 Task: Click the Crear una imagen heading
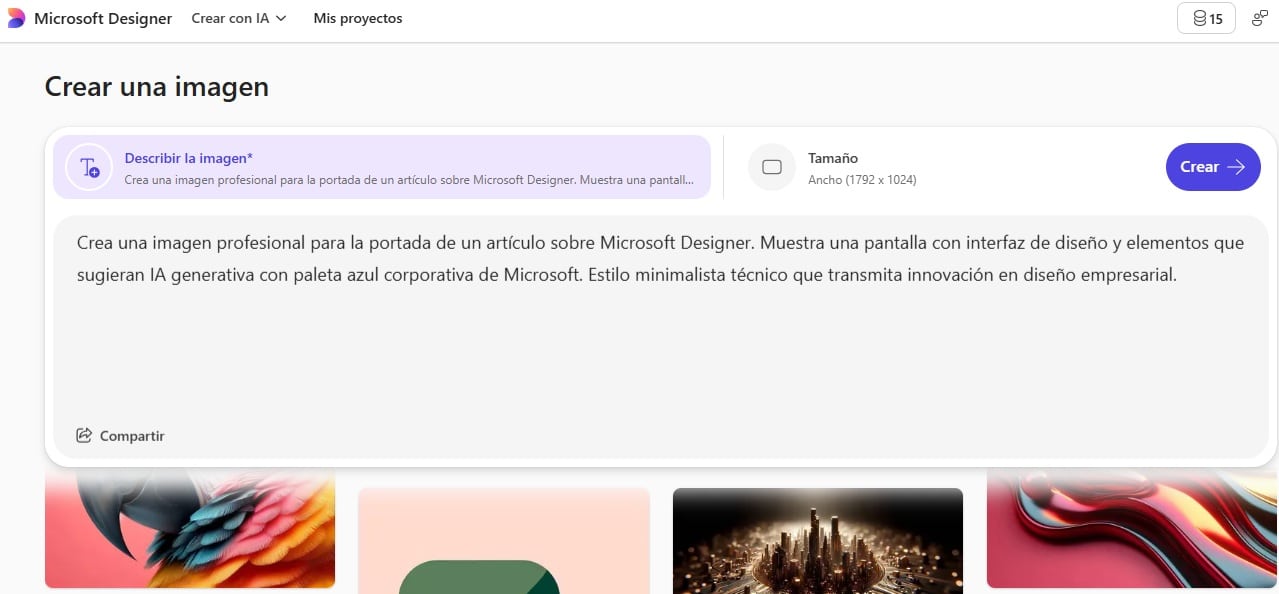pos(157,87)
